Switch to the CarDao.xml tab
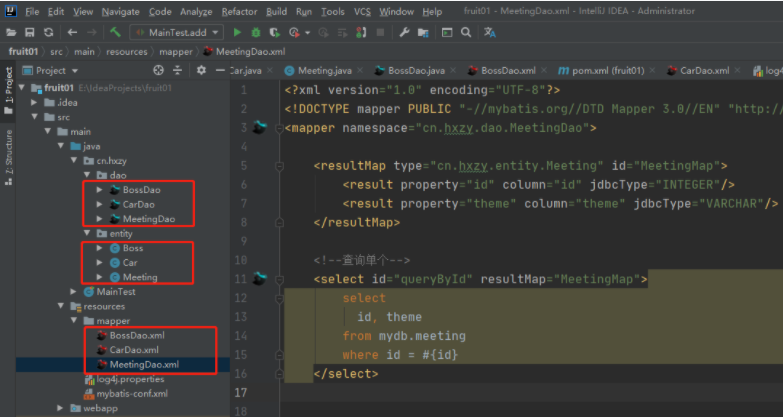Screen dimensions: 783x417 click(x=704, y=70)
